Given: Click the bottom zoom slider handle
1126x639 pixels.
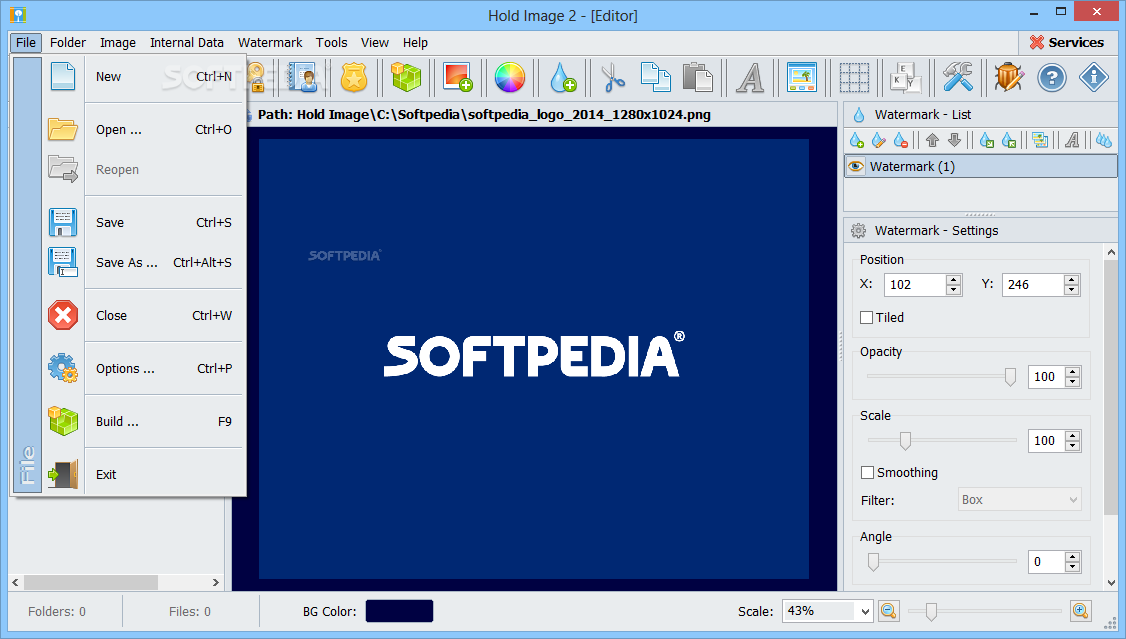Looking at the screenshot, I should (931, 612).
